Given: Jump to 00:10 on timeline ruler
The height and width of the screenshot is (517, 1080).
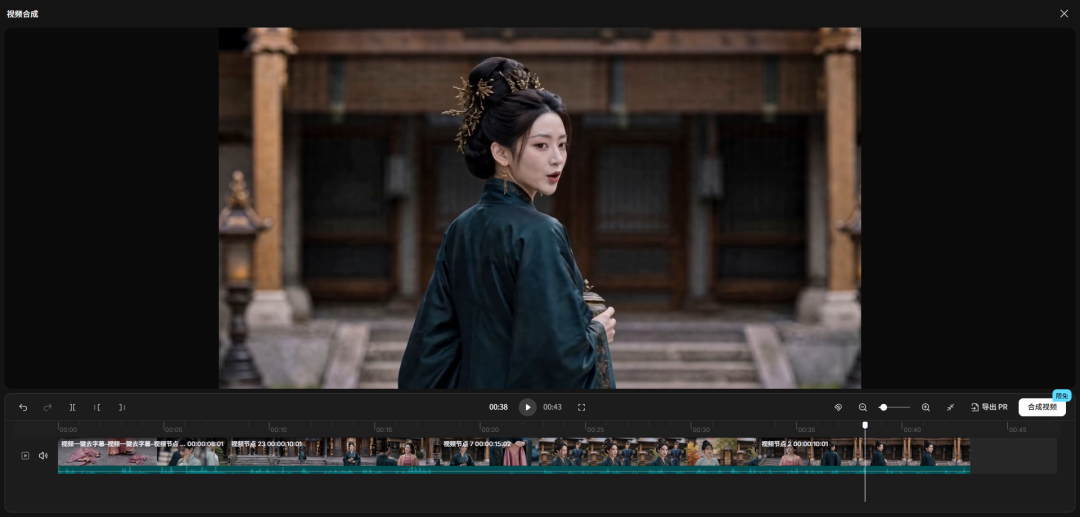Looking at the screenshot, I should click(x=278, y=430).
